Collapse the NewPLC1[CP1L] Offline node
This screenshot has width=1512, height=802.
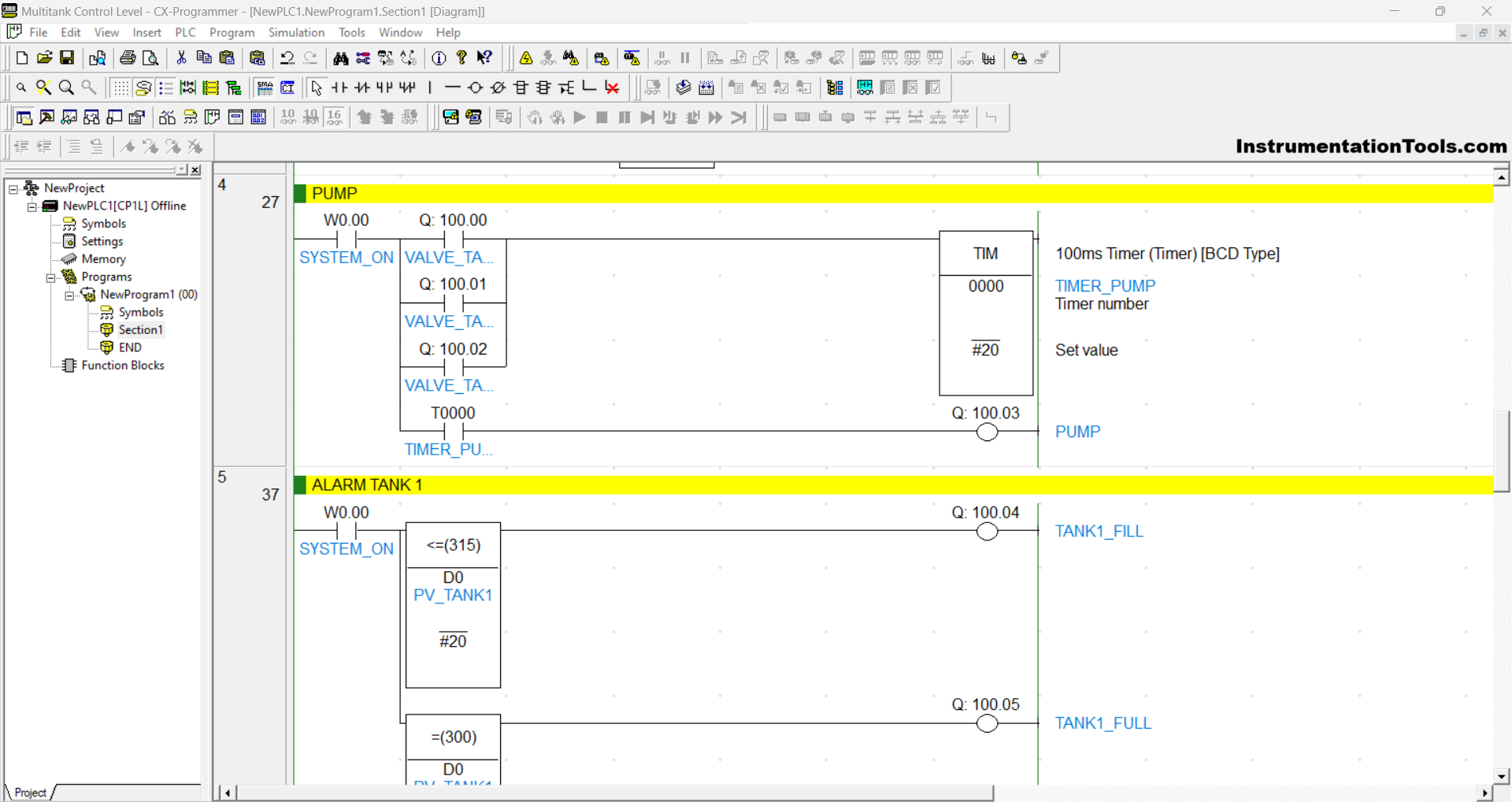click(x=32, y=206)
